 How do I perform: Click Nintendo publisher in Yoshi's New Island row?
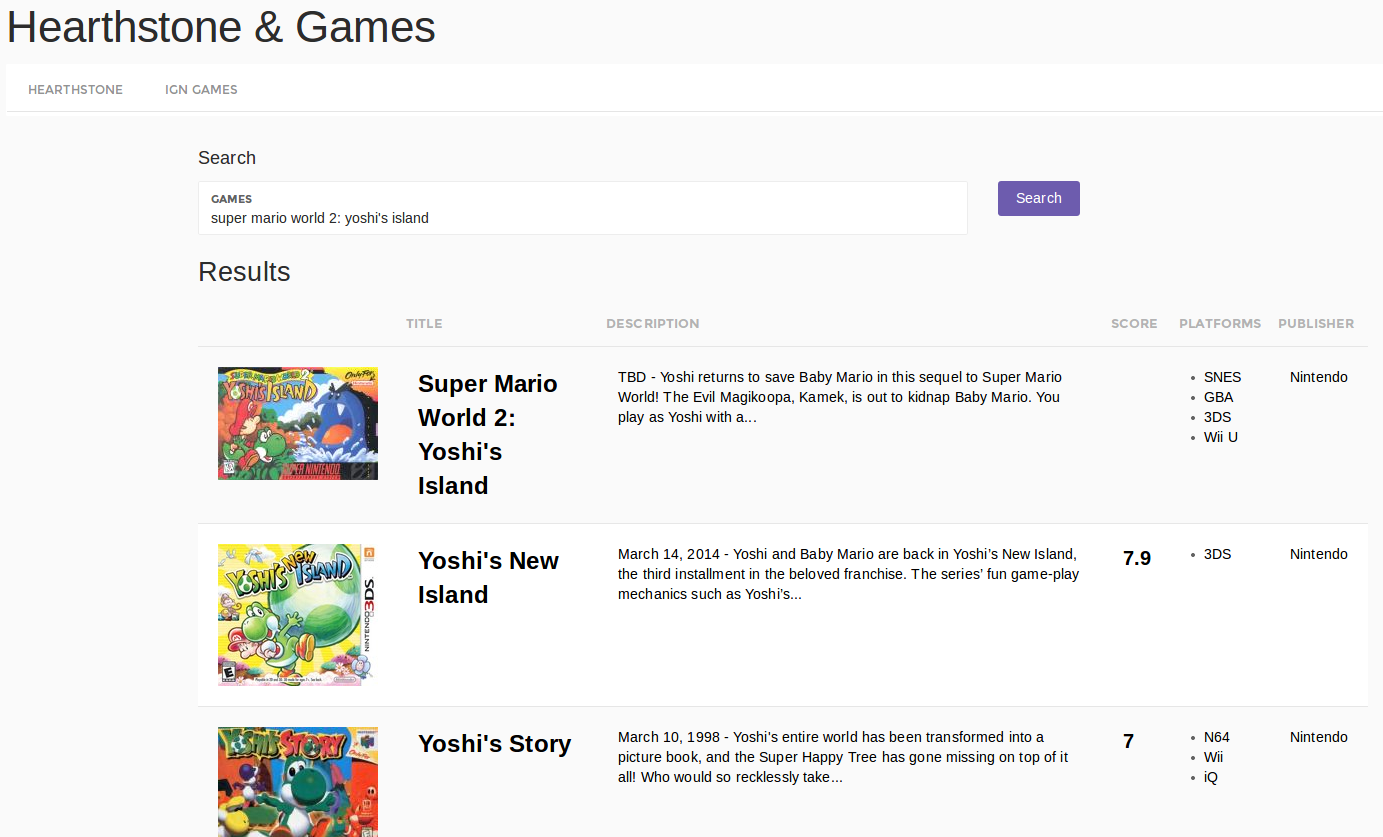(x=1319, y=554)
